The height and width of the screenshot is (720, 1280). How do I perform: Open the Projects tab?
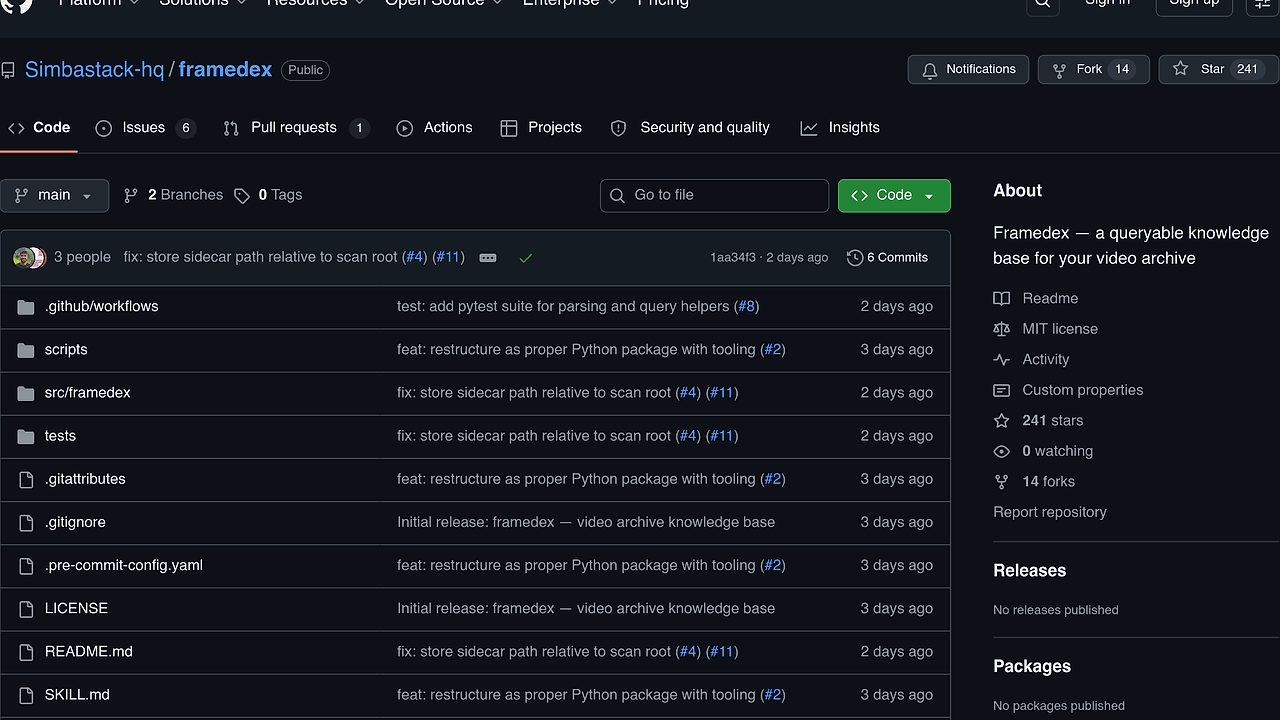pyautogui.click(x=541, y=128)
